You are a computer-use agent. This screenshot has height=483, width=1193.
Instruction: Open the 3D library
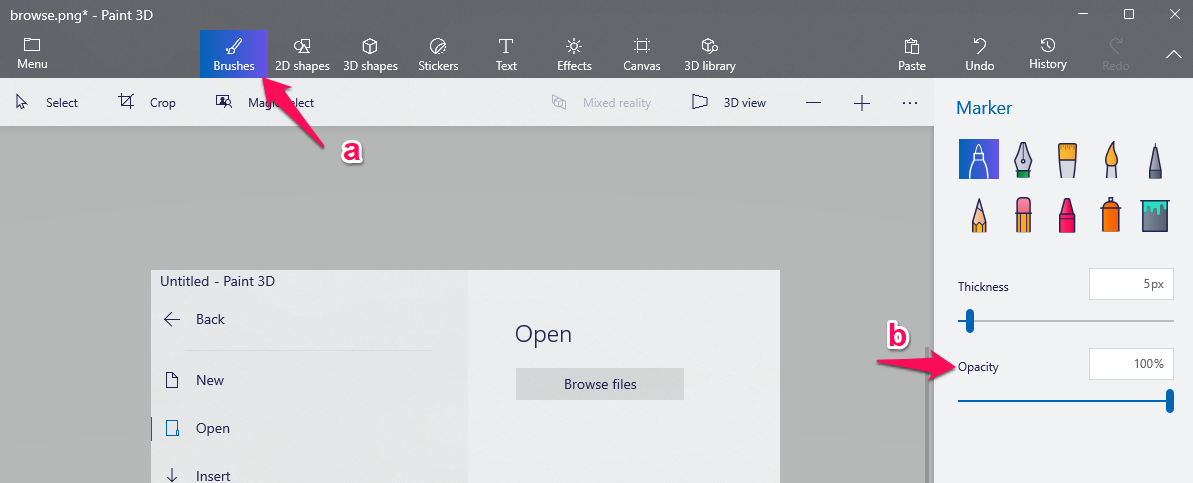710,54
